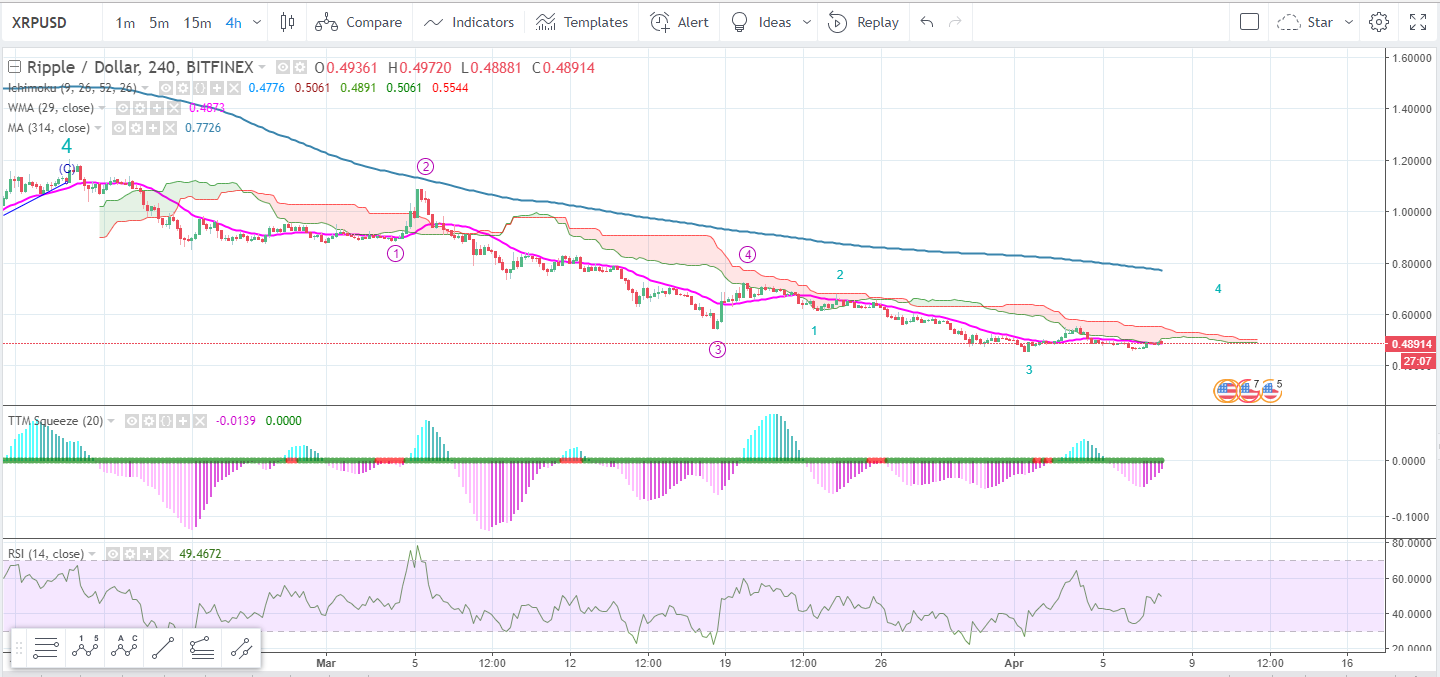Hide the TTM Squeeze indicator

132,421
